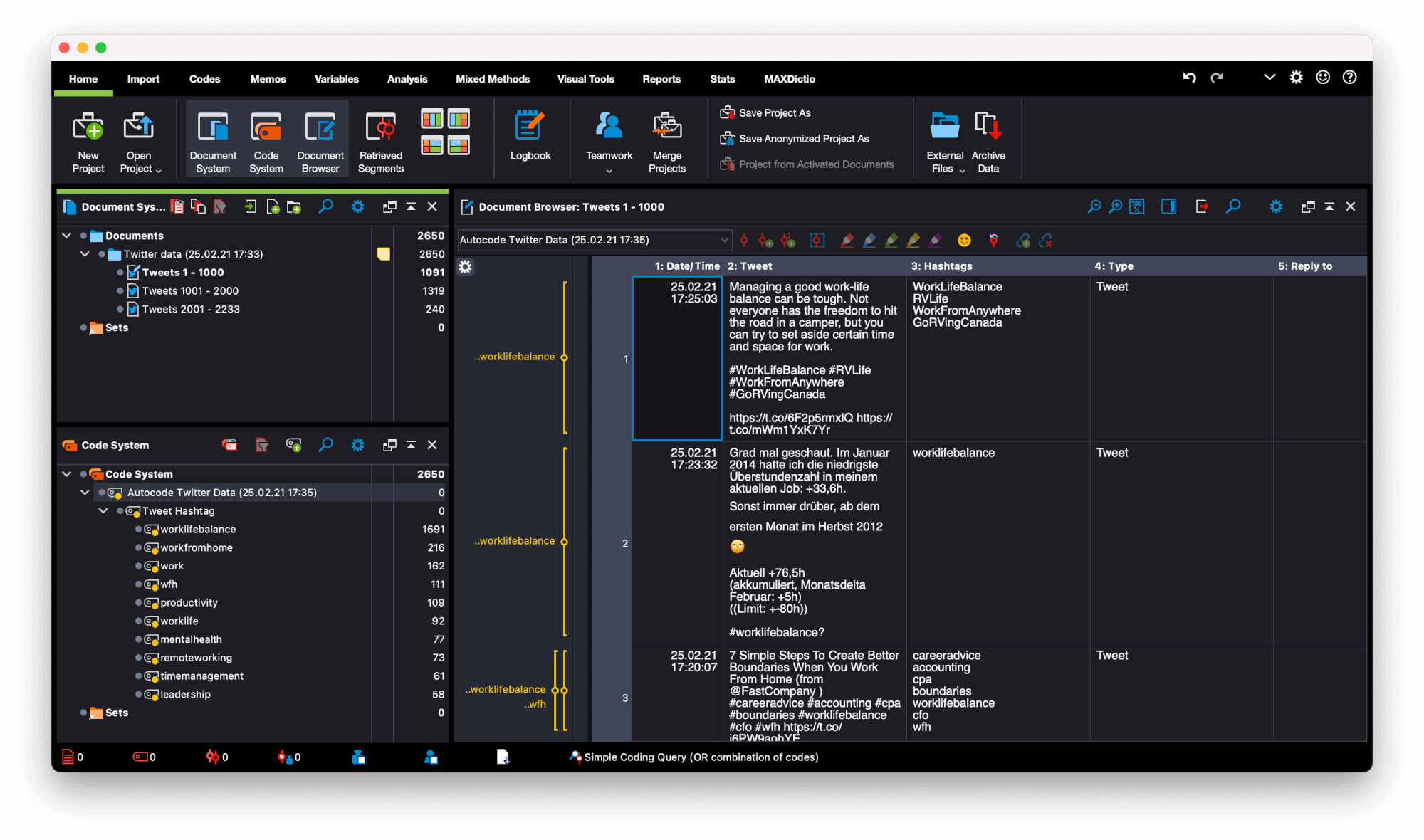Switch to the Codes tab

pyautogui.click(x=204, y=79)
